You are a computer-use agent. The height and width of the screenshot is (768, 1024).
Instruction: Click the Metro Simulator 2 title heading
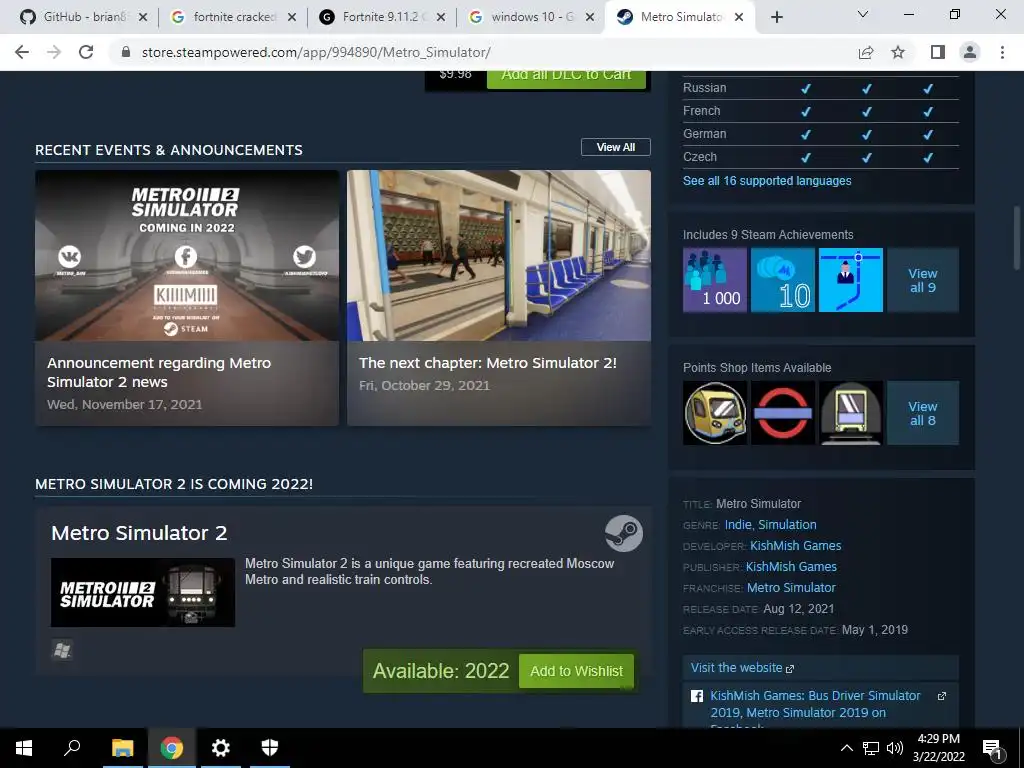(139, 533)
